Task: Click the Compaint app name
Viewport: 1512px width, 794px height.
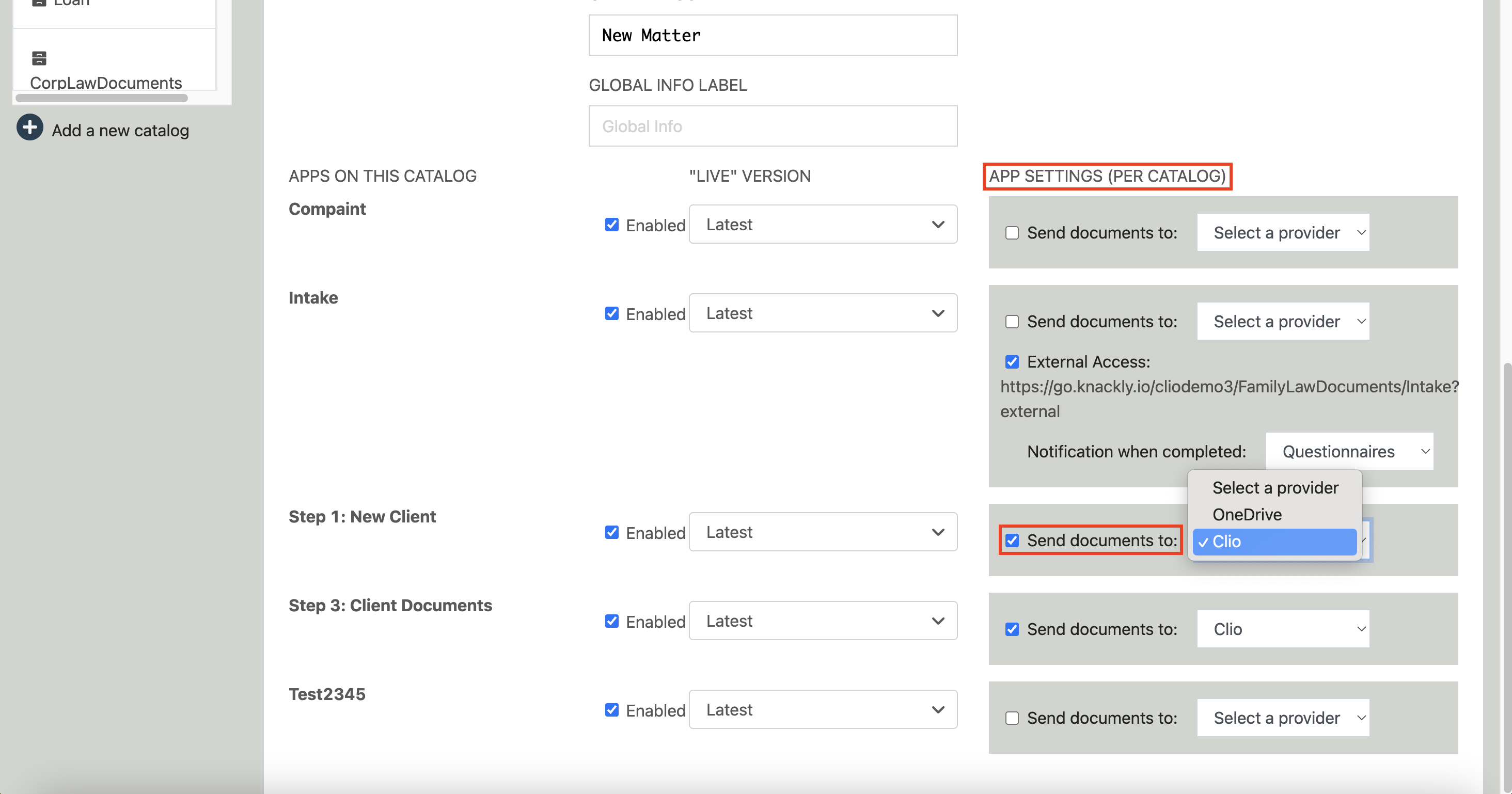Action: click(327, 209)
